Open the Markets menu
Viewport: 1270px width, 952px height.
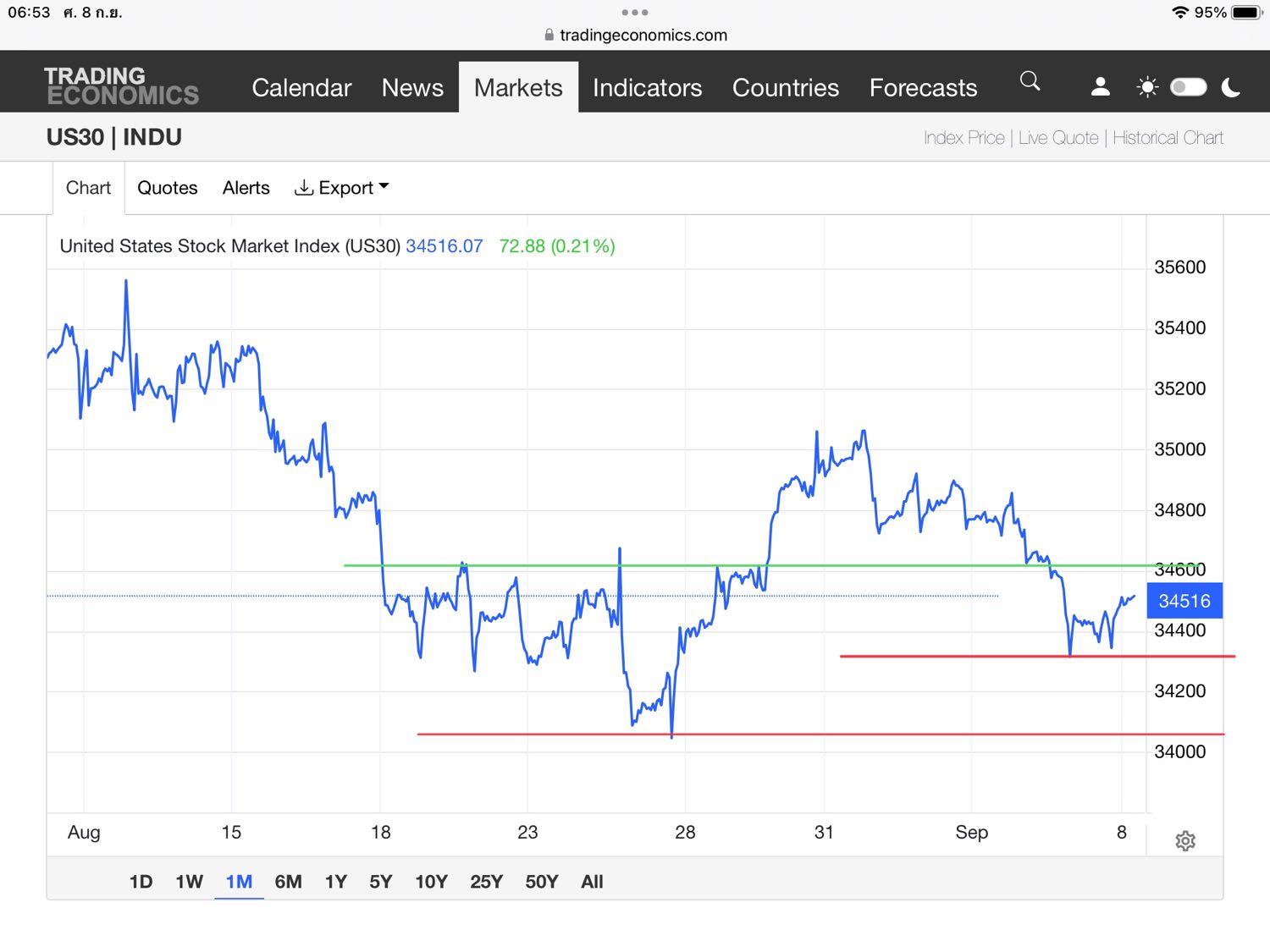coord(518,88)
